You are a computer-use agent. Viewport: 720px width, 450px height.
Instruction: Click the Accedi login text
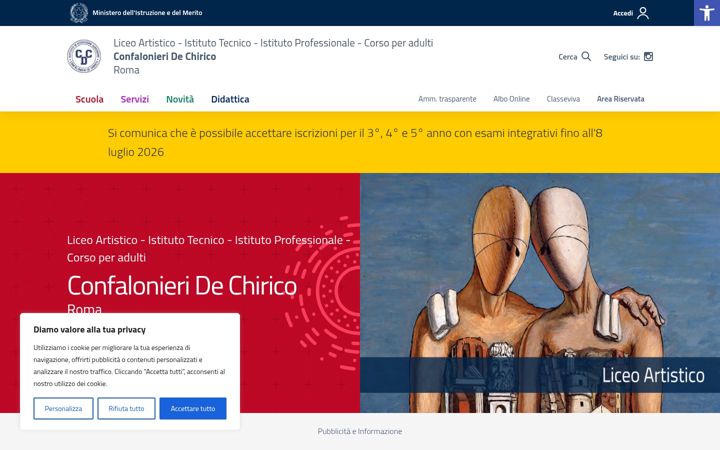623,13
